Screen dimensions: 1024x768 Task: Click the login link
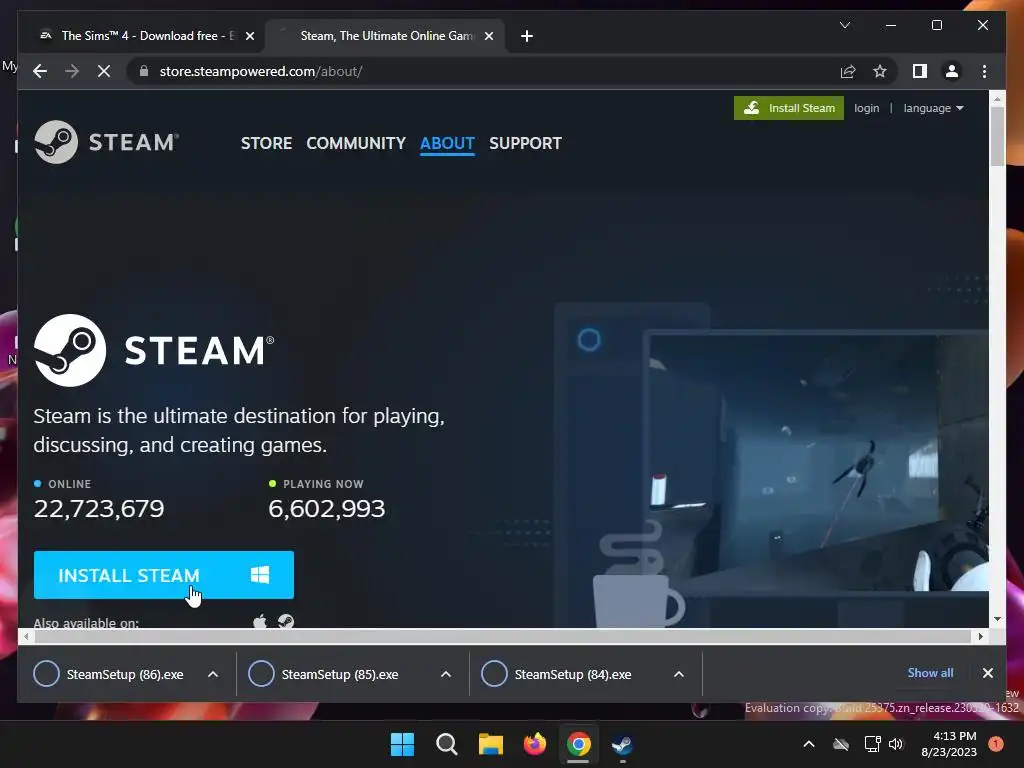coord(867,108)
